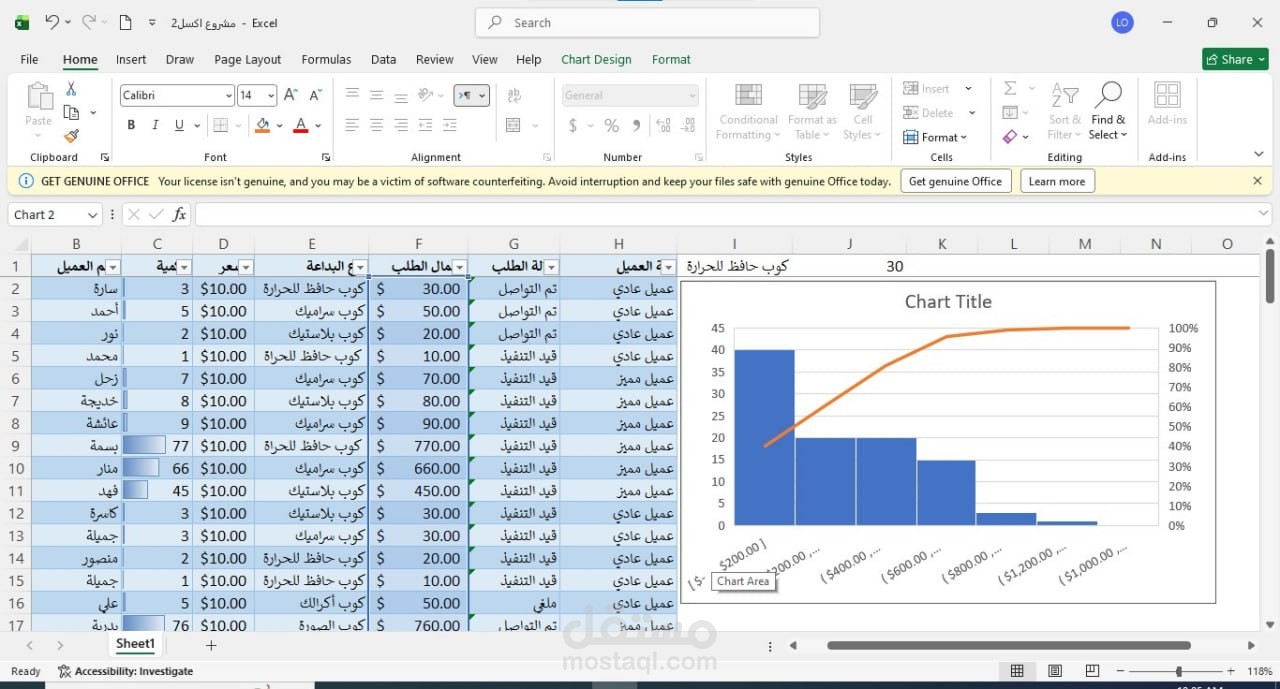Click the Cut scissors icon
Screen dimensions: 1280x689
71,89
